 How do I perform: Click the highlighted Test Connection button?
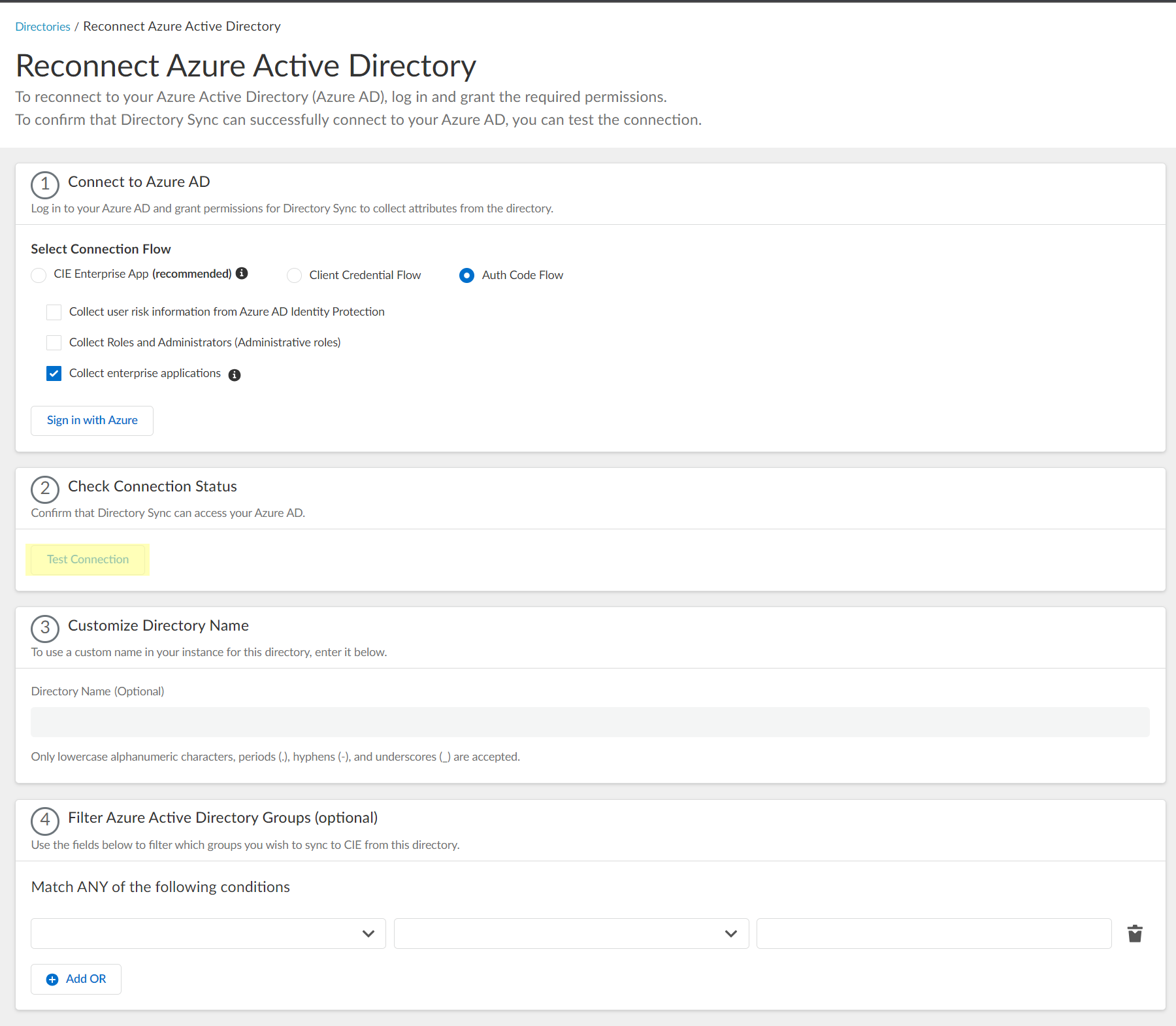coord(88,559)
